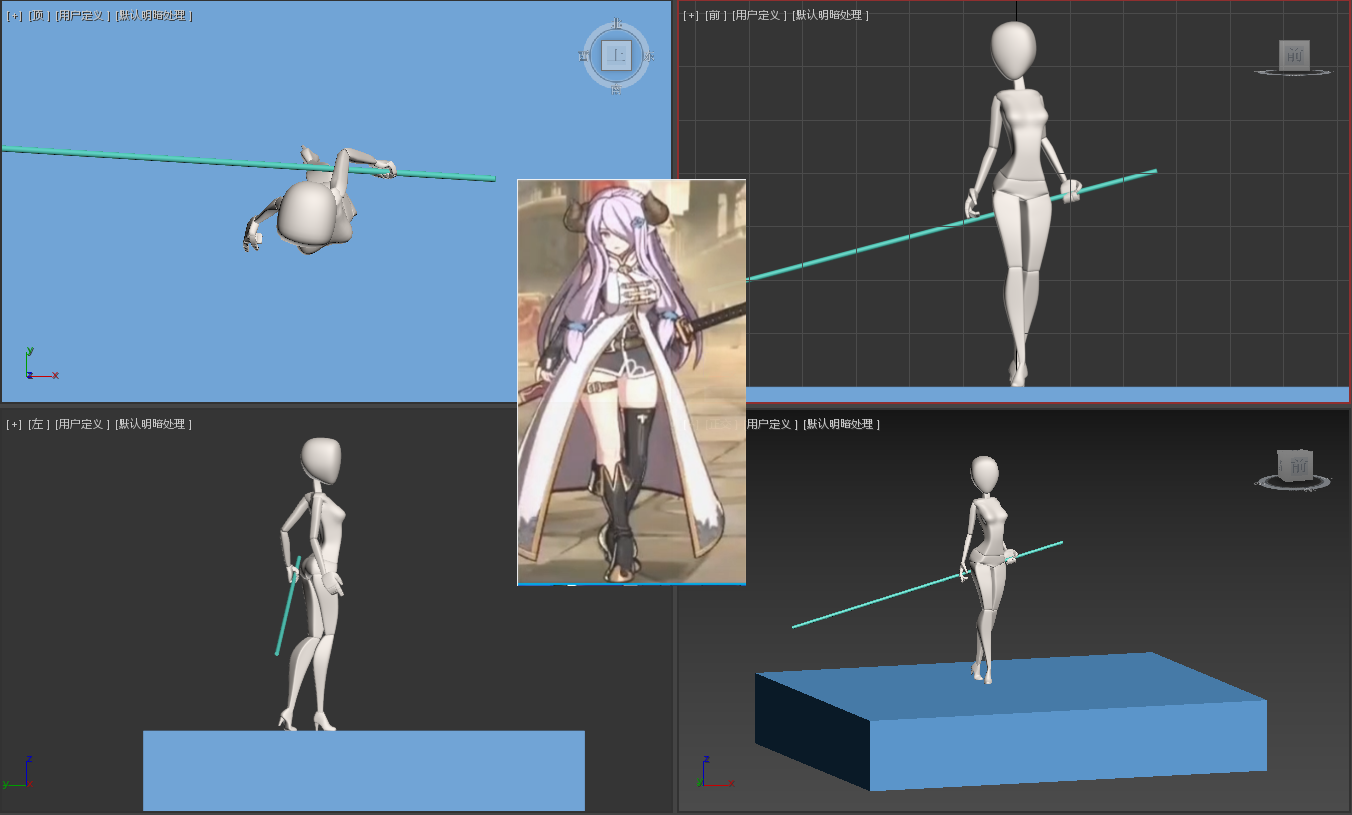Open [用户定义] menu in the front viewport
This screenshot has height=815, width=1352.
point(759,15)
